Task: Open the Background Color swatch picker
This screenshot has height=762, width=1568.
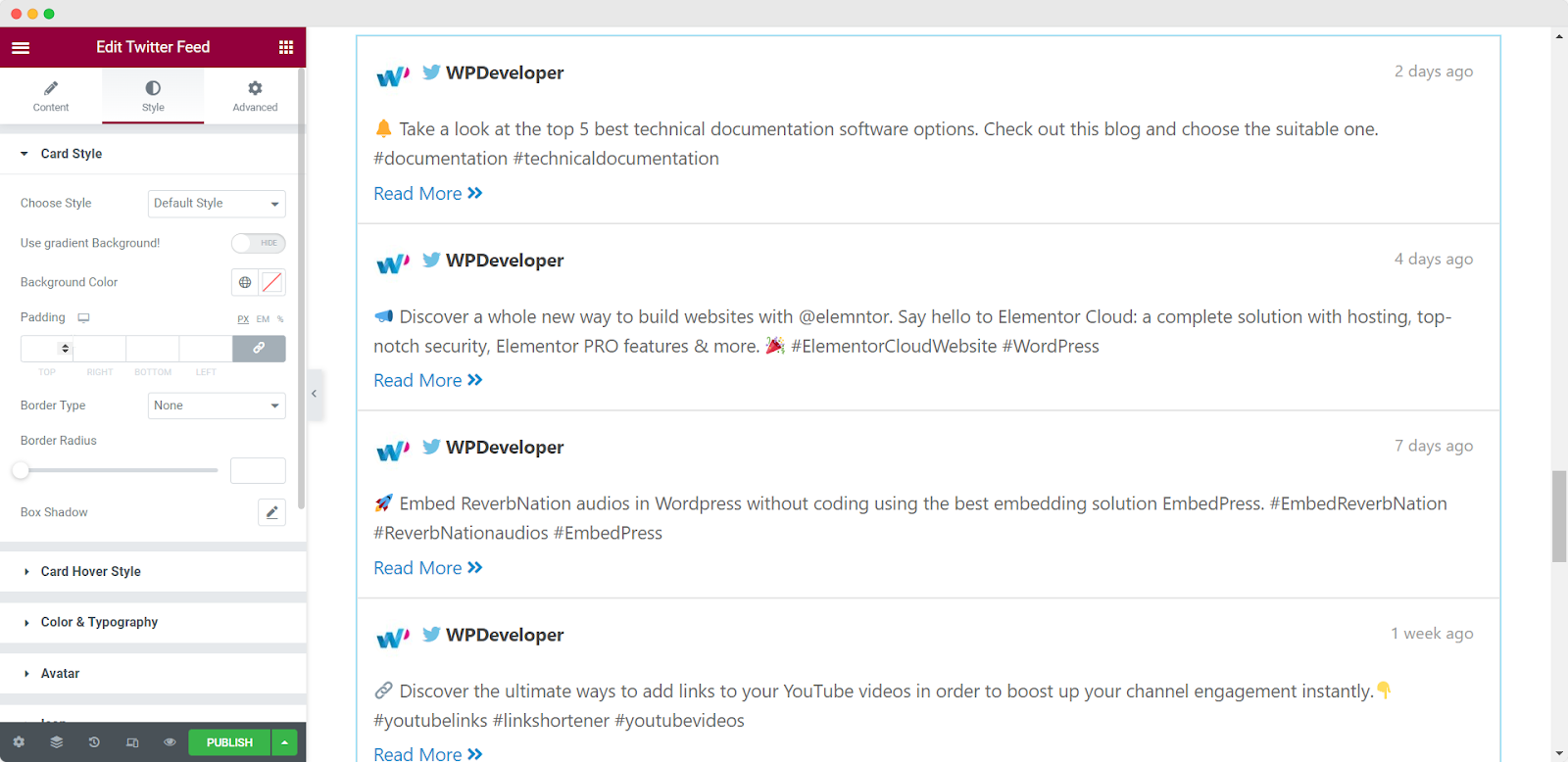Action: tap(272, 282)
